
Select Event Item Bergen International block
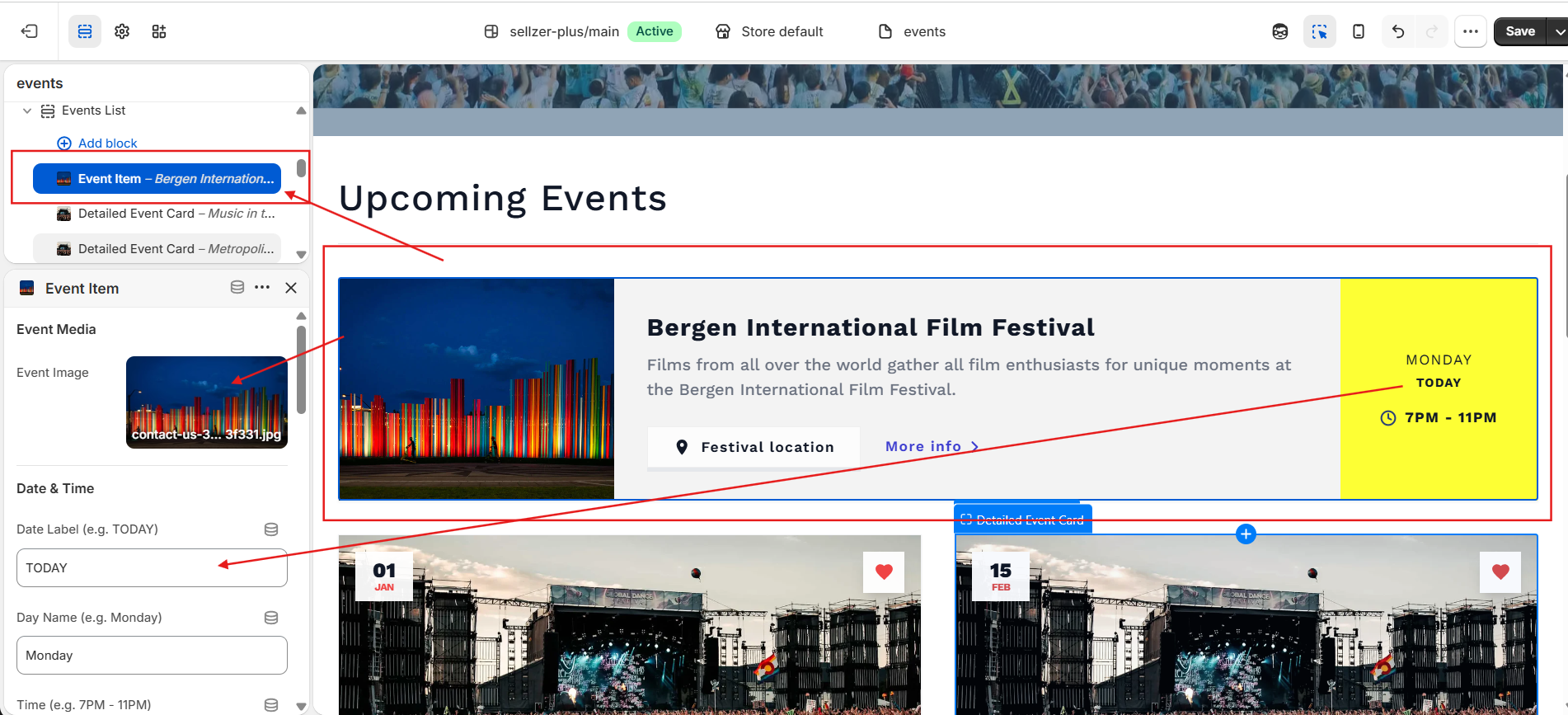click(157, 178)
